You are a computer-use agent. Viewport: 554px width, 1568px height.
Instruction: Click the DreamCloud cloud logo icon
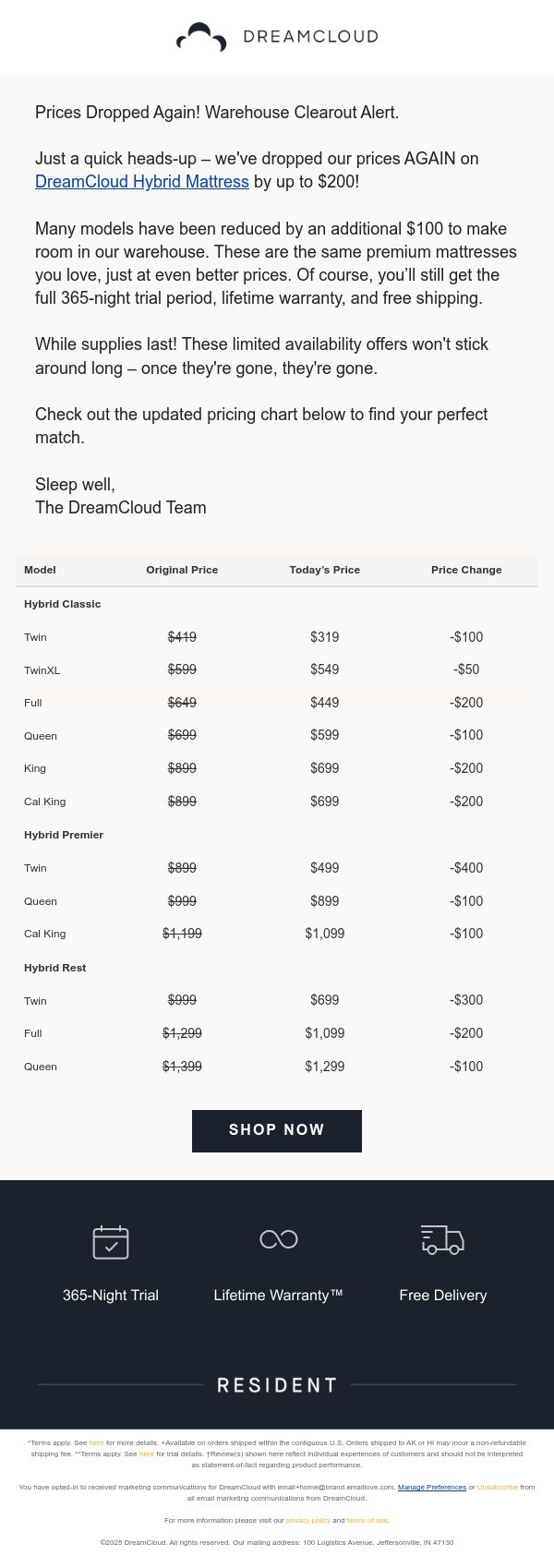(x=201, y=37)
